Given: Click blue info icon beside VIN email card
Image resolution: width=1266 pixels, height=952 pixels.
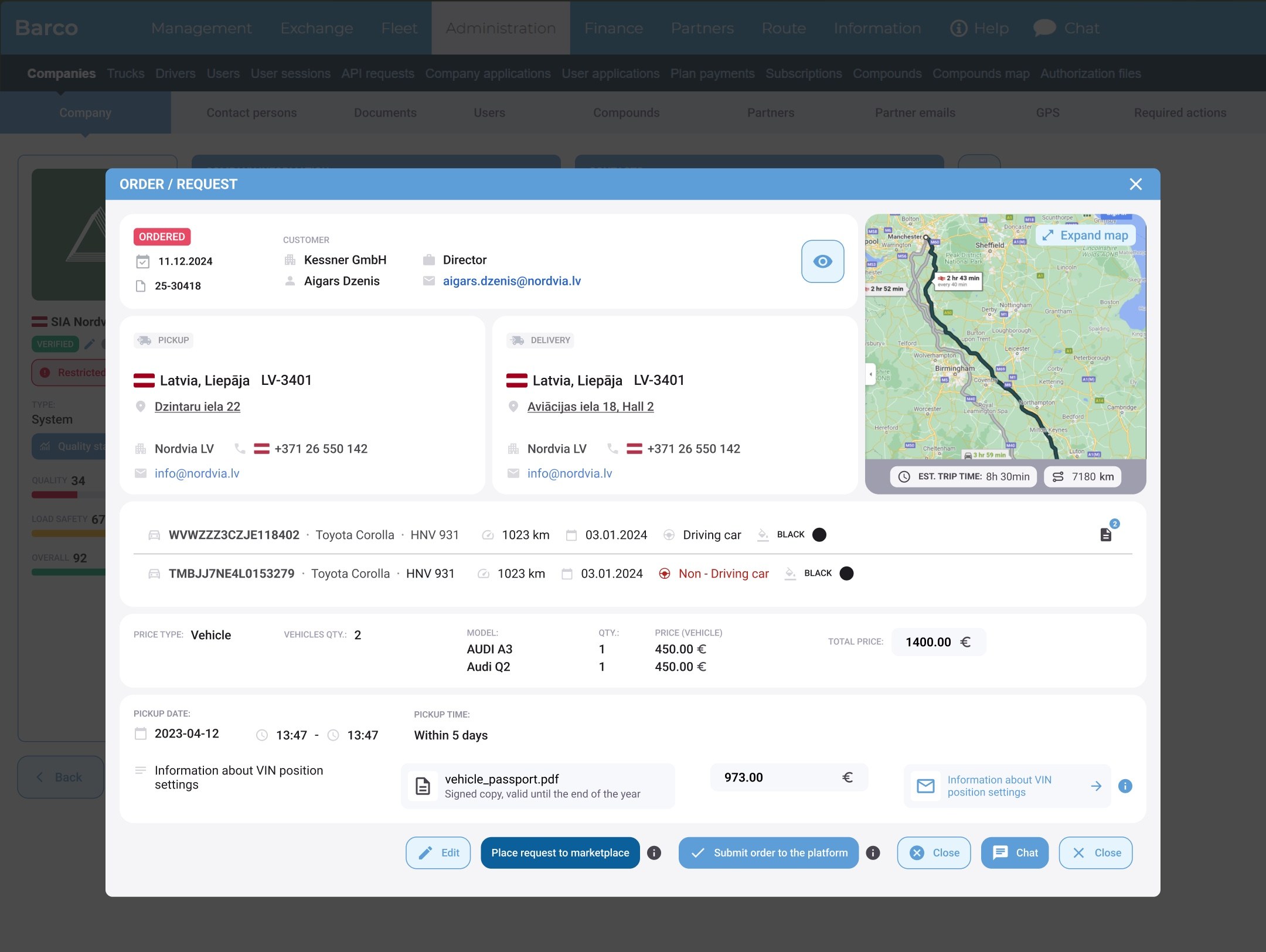Looking at the screenshot, I should point(1125,786).
